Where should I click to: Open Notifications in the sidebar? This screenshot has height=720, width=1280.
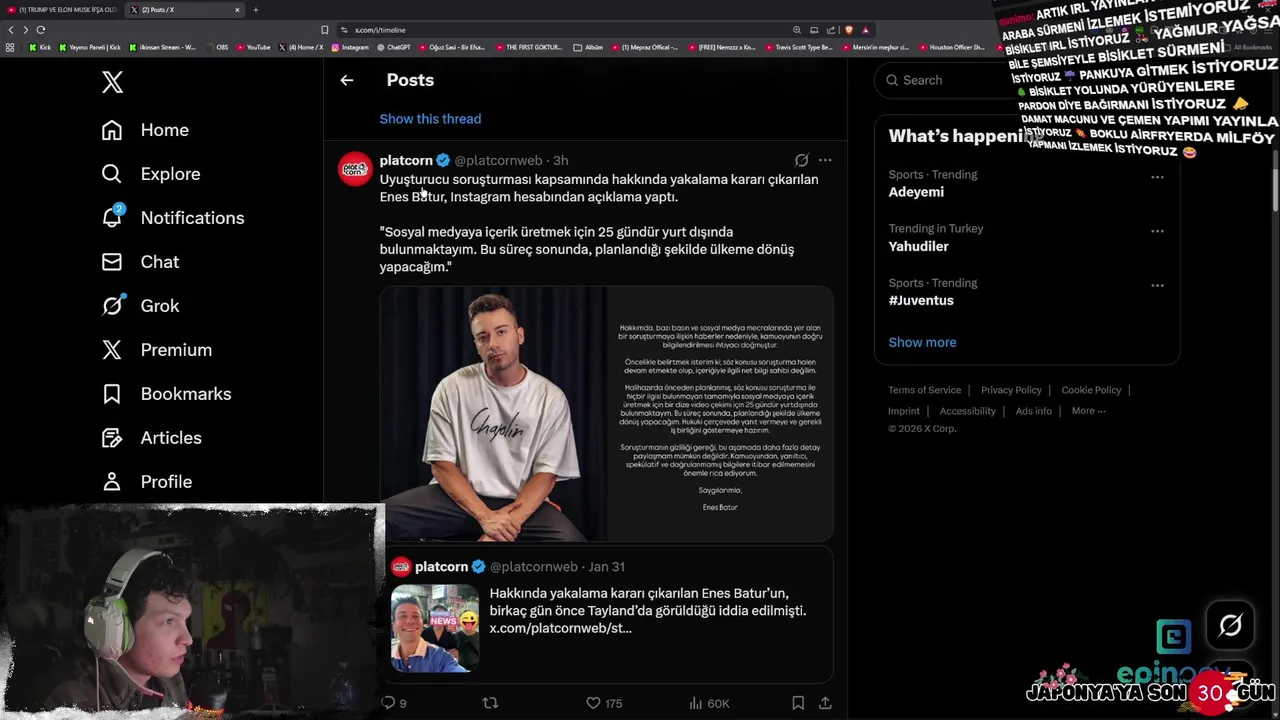coord(173,218)
